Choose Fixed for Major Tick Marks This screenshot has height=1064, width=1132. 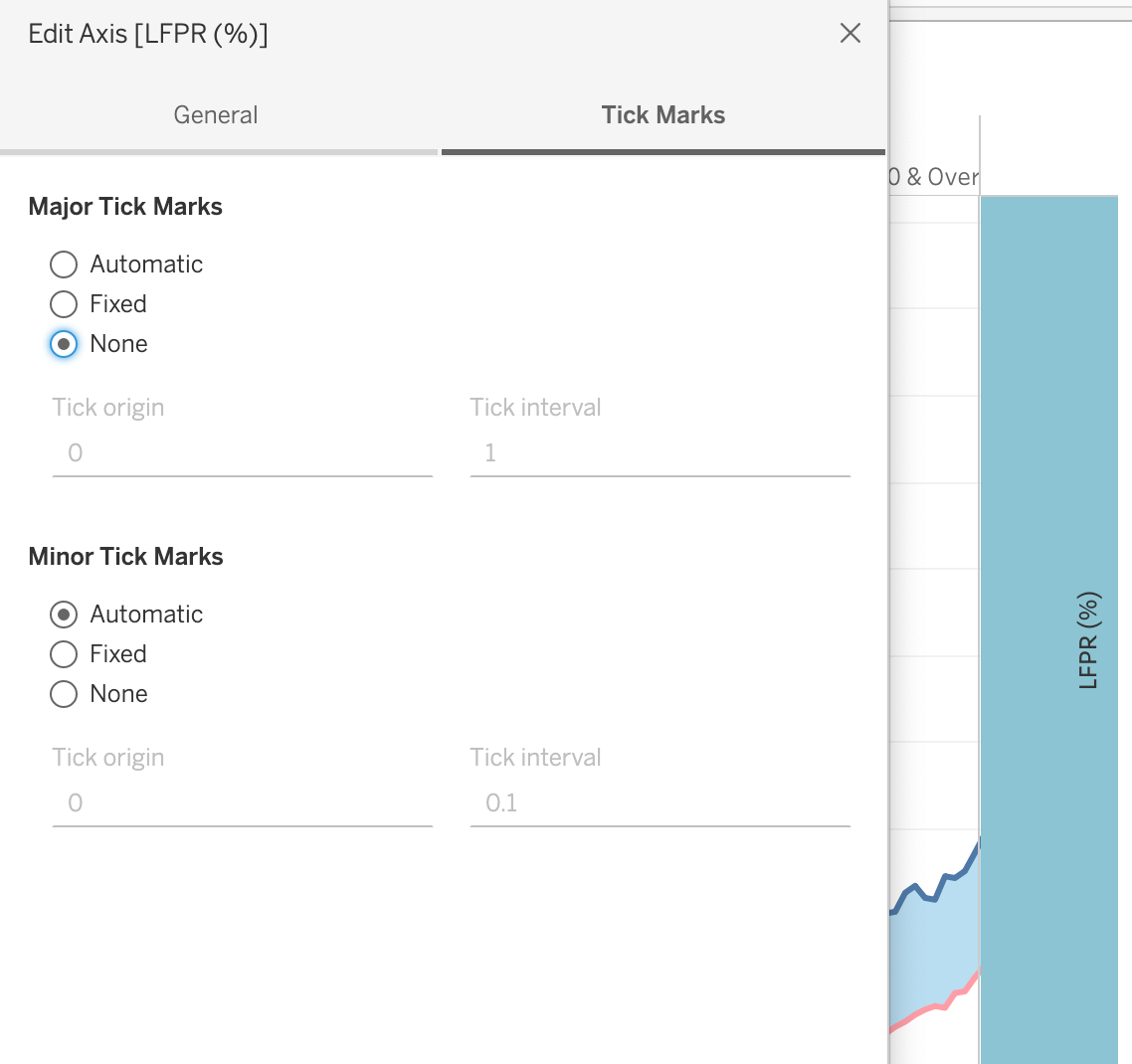click(x=64, y=304)
